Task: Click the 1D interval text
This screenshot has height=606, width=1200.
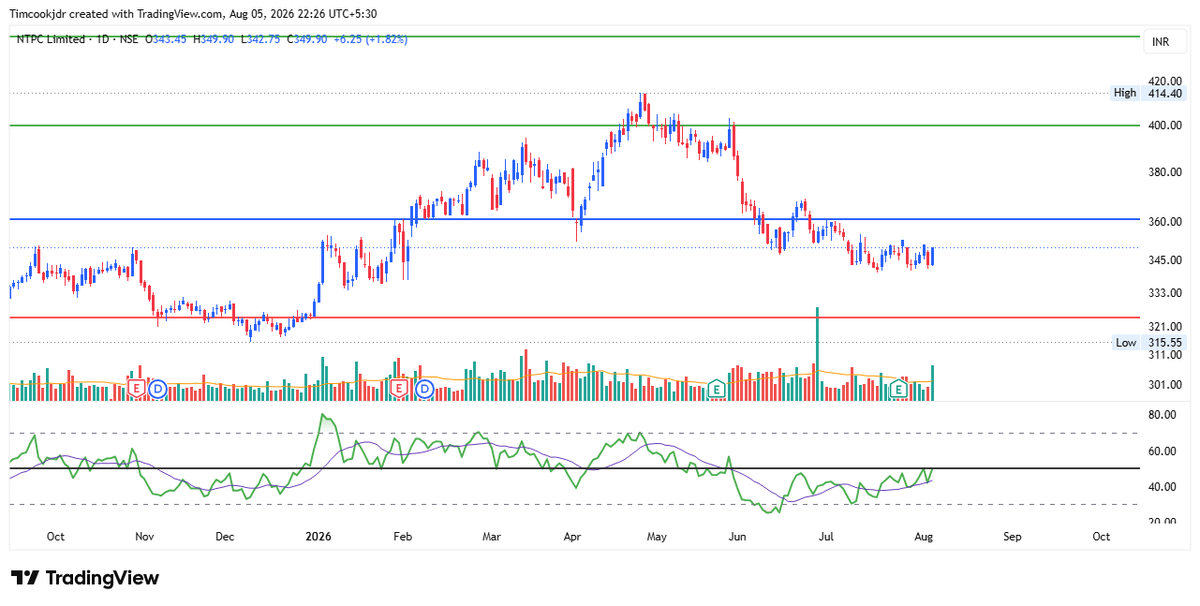Action: click(101, 39)
